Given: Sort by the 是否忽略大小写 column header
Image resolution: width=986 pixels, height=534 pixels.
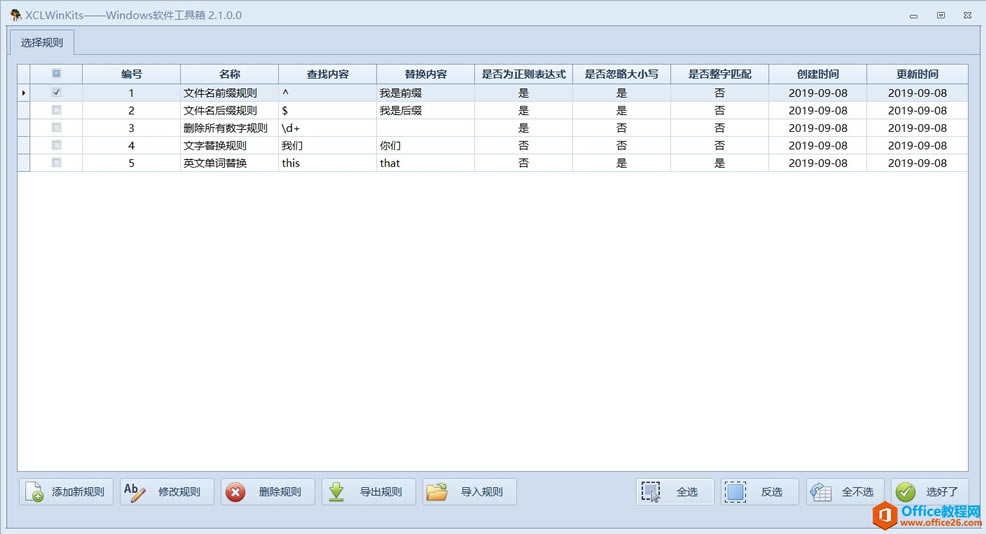Looking at the screenshot, I should (x=622, y=74).
